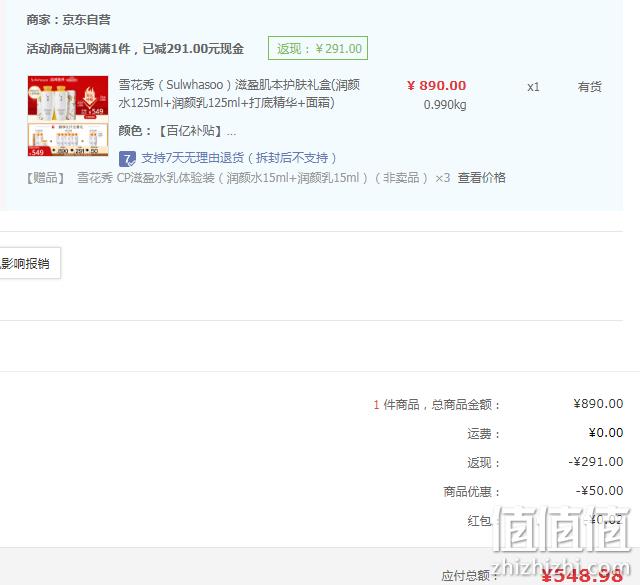Click the 颜色:【百亿补贴】option text
The image size is (640, 585).
point(177,131)
